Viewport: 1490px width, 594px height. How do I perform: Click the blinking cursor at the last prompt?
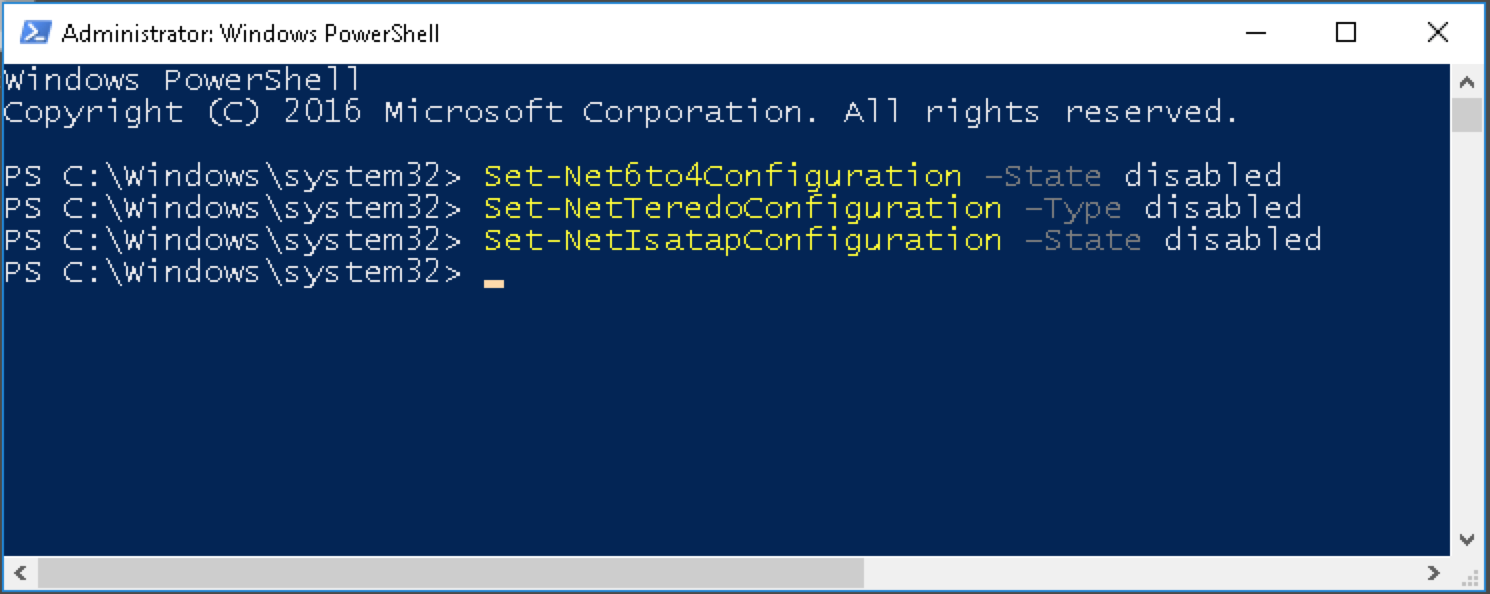pos(493,283)
